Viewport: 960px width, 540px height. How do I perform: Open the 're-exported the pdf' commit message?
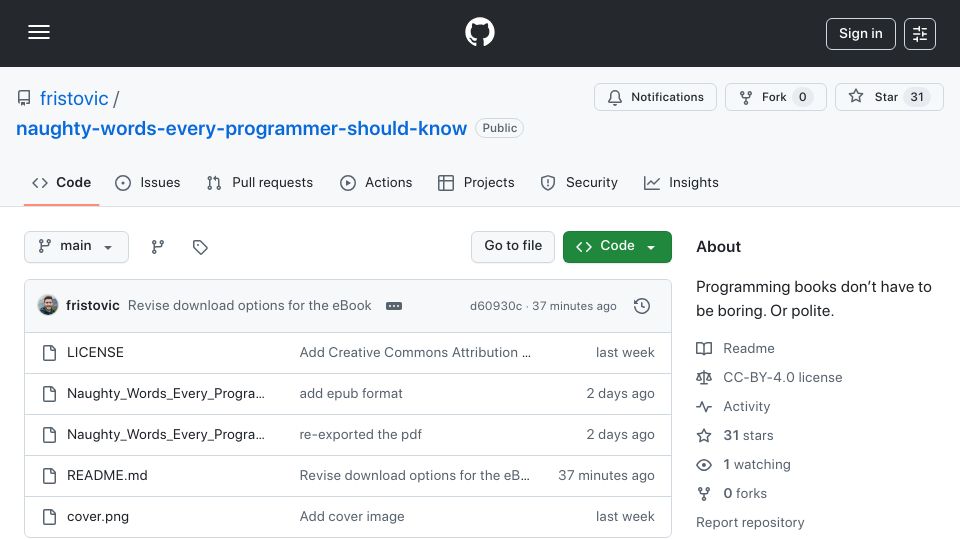(x=360, y=435)
